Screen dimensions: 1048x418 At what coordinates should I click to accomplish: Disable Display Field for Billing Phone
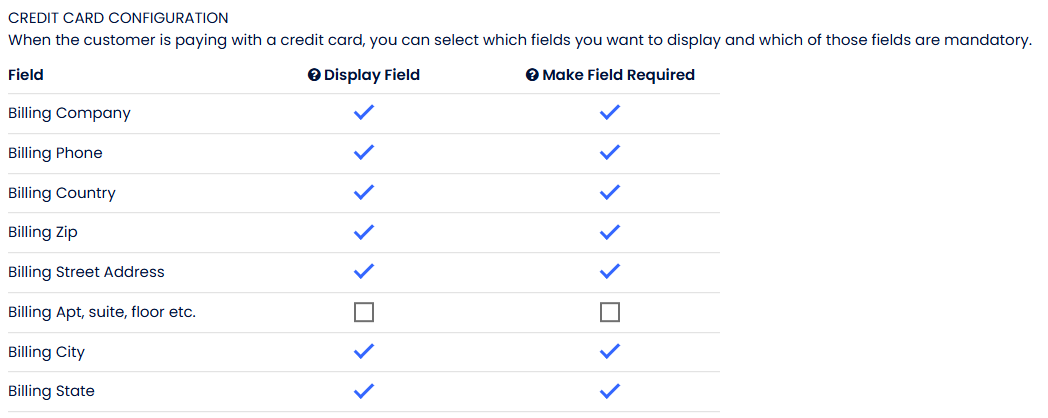[364, 153]
